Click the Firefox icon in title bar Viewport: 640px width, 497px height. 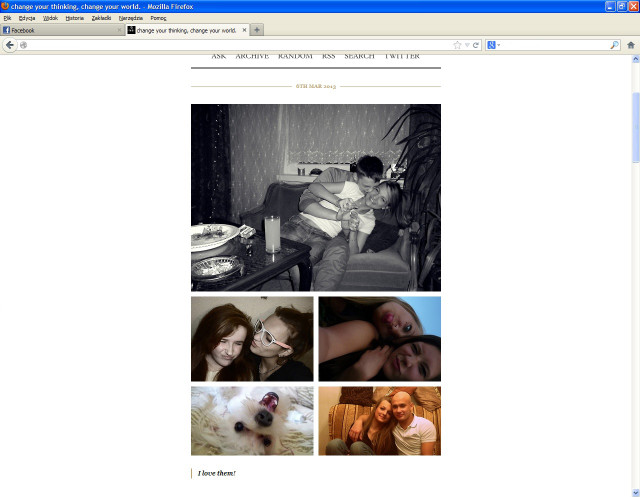point(5,6)
